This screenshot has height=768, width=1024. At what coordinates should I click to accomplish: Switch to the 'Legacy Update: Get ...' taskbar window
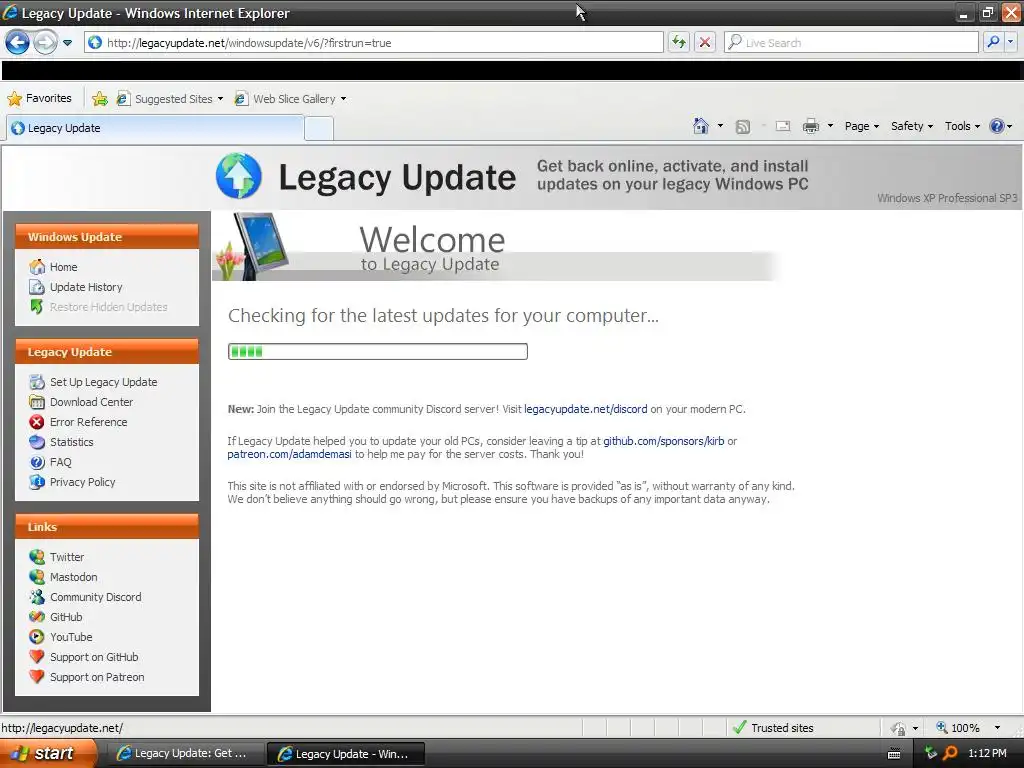click(x=184, y=754)
